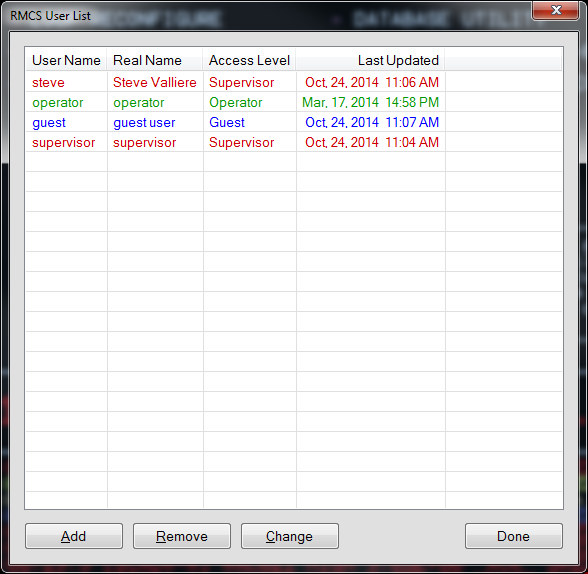Click the Add button
This screenshot has width=588, height=574.
pyautogui.click(x=74, y=536)
